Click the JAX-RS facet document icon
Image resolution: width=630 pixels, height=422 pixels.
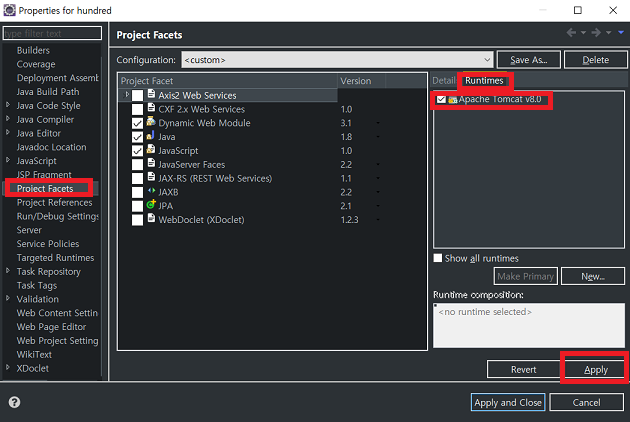[x=151, y=177]
